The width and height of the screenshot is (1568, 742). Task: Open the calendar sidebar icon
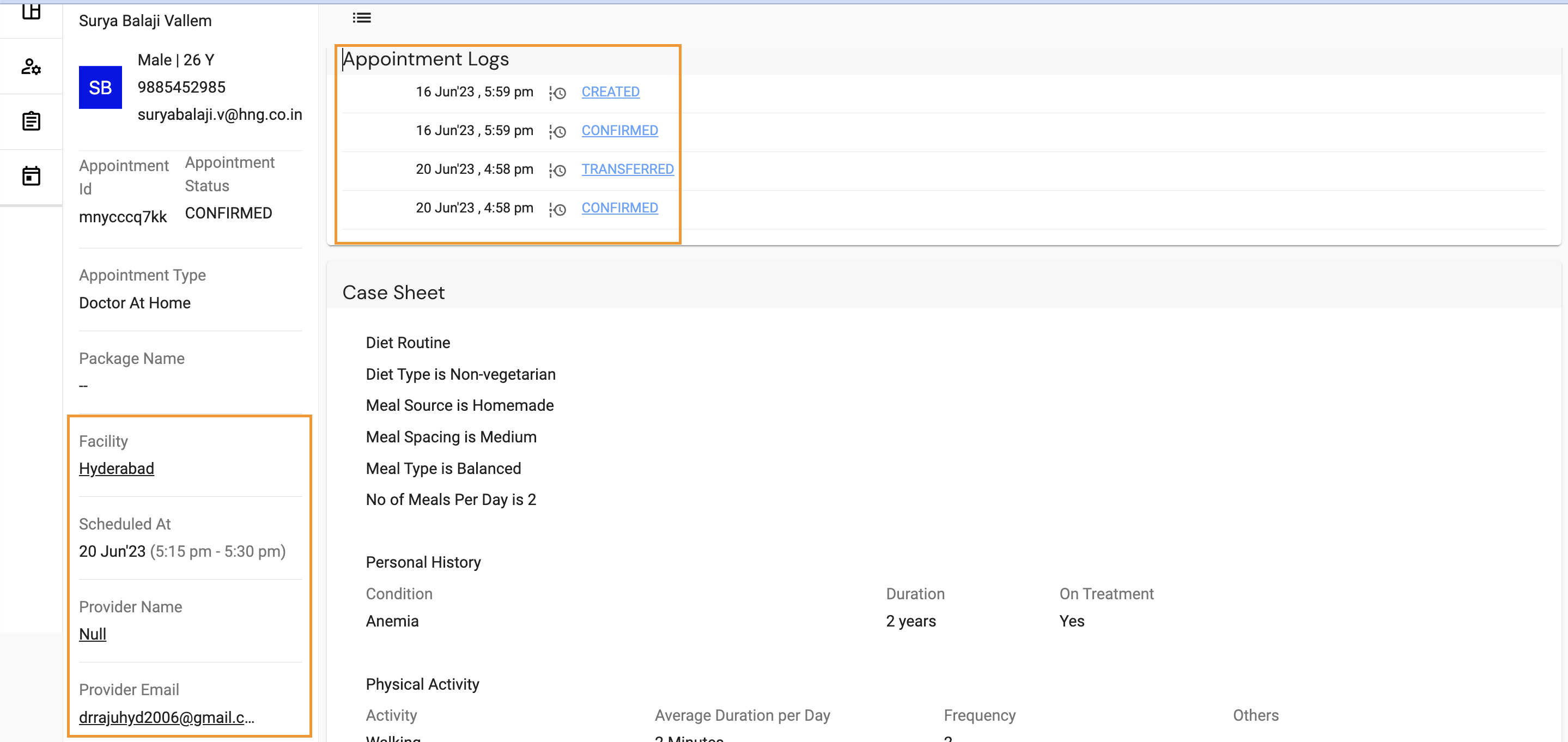click(x=31, y=176)
